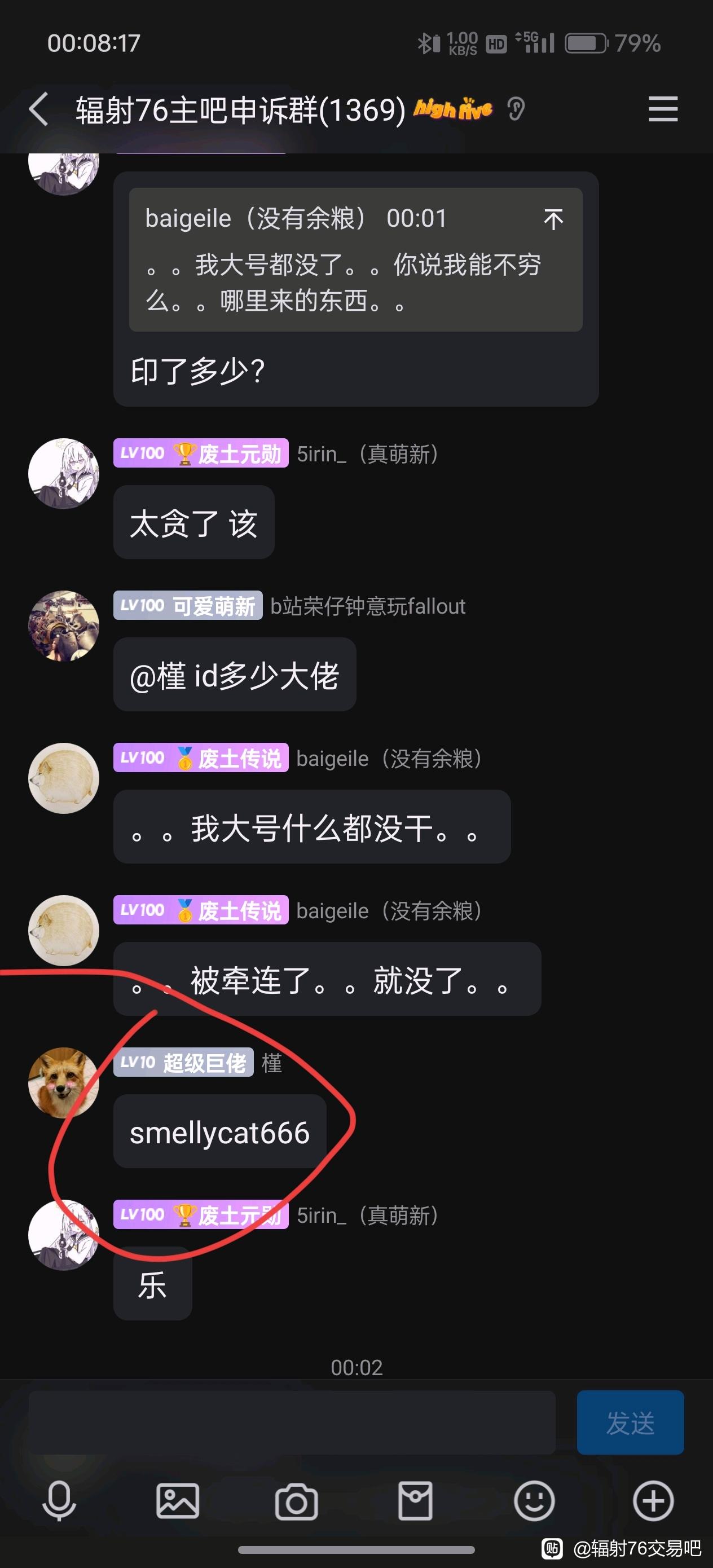Image resolution: width=713 pixels, height=1568 pixels.
Task: Open the camera icon in toolbar
Action: coord(297,1501)
